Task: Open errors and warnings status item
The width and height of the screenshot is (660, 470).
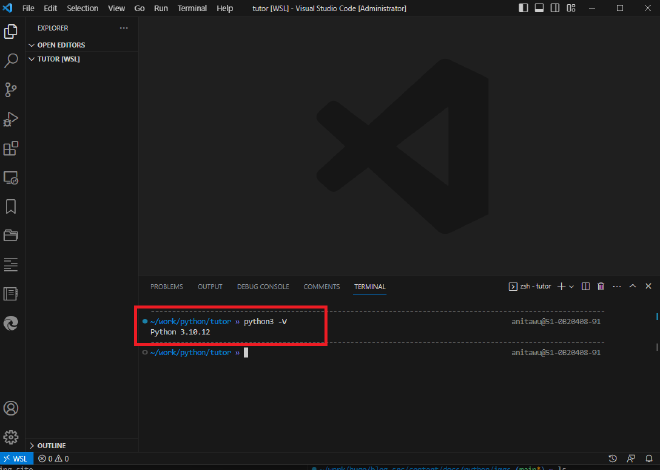Action: point(53,459)
